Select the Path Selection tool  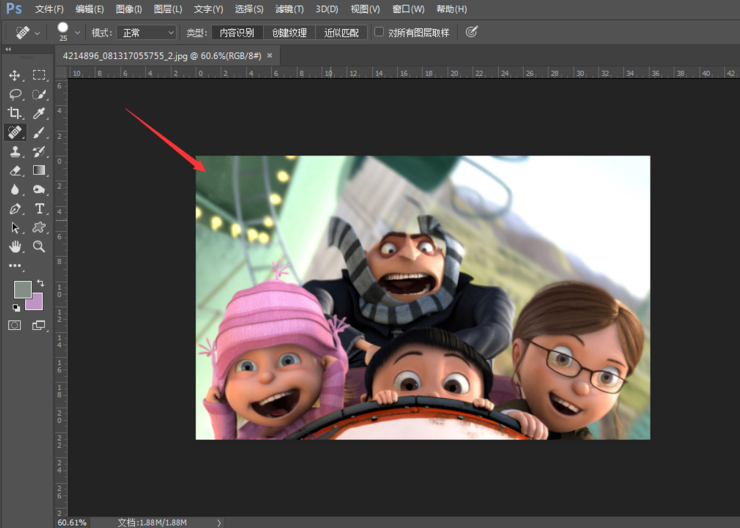(x=15, y=228)
